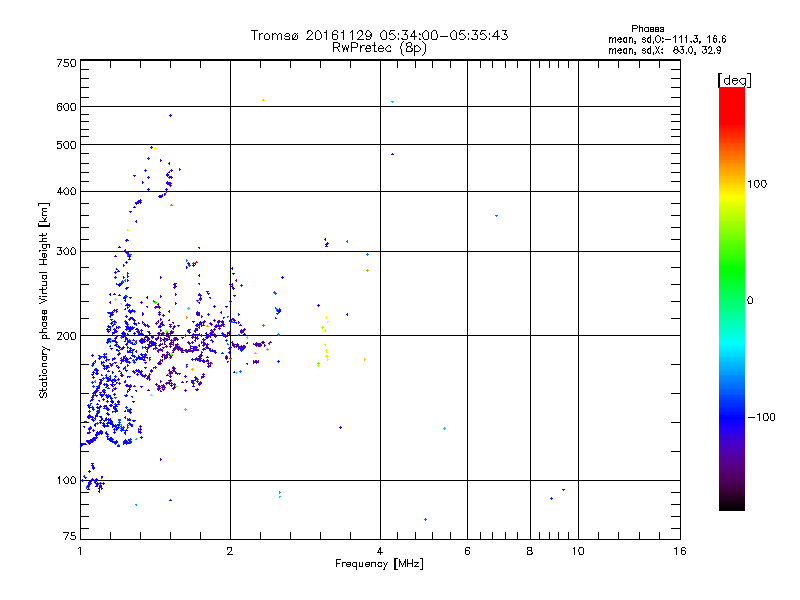Click the 'mean, sd,X: 83.0, 32.9' statistic
Screen dimensions: 800x600
point(664,51)
